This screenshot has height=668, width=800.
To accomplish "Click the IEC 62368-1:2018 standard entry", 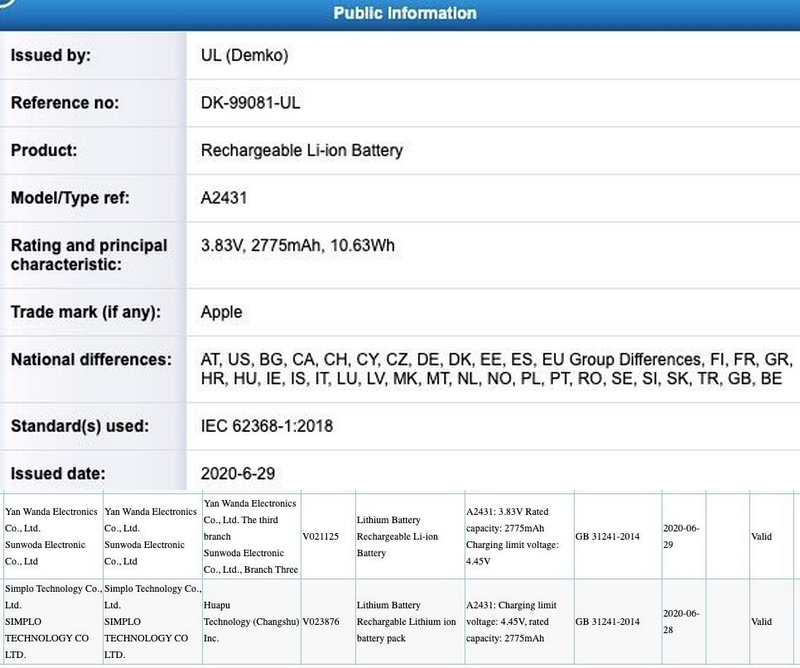I will [271, 424].
